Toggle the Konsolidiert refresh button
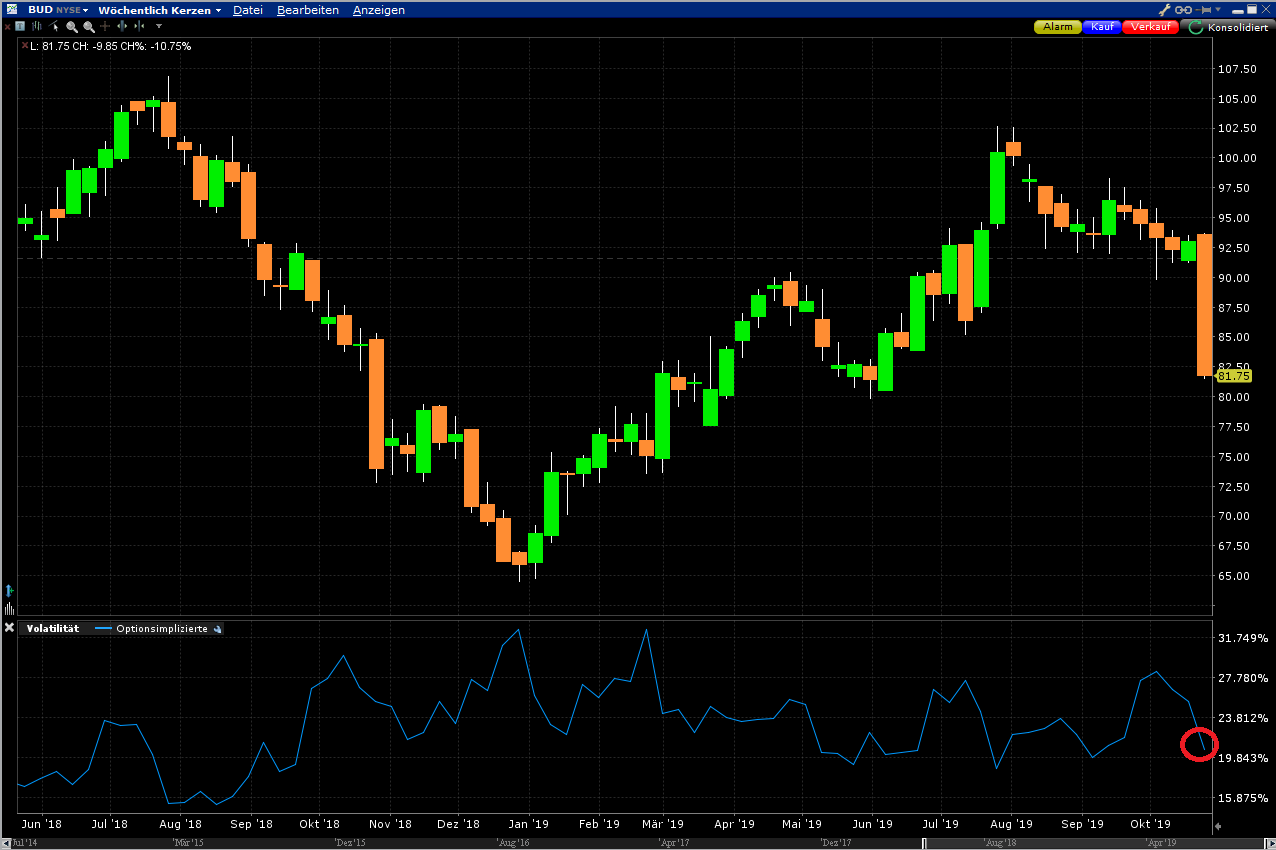This screenshot has height=850, width=1276. click(1196, 27)
